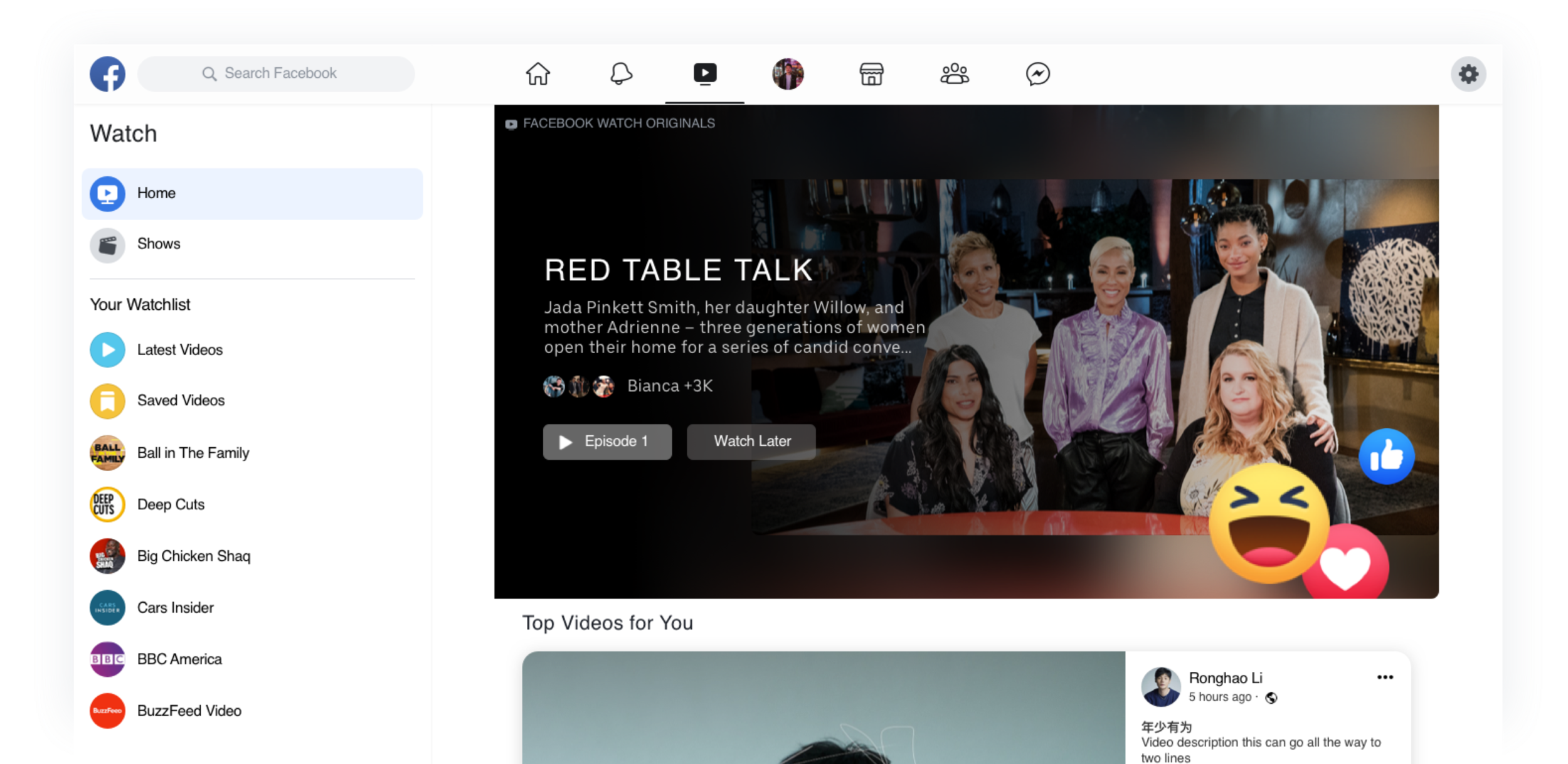
Task: Open the Groups people icon
Action: click(x=955, y=73)
